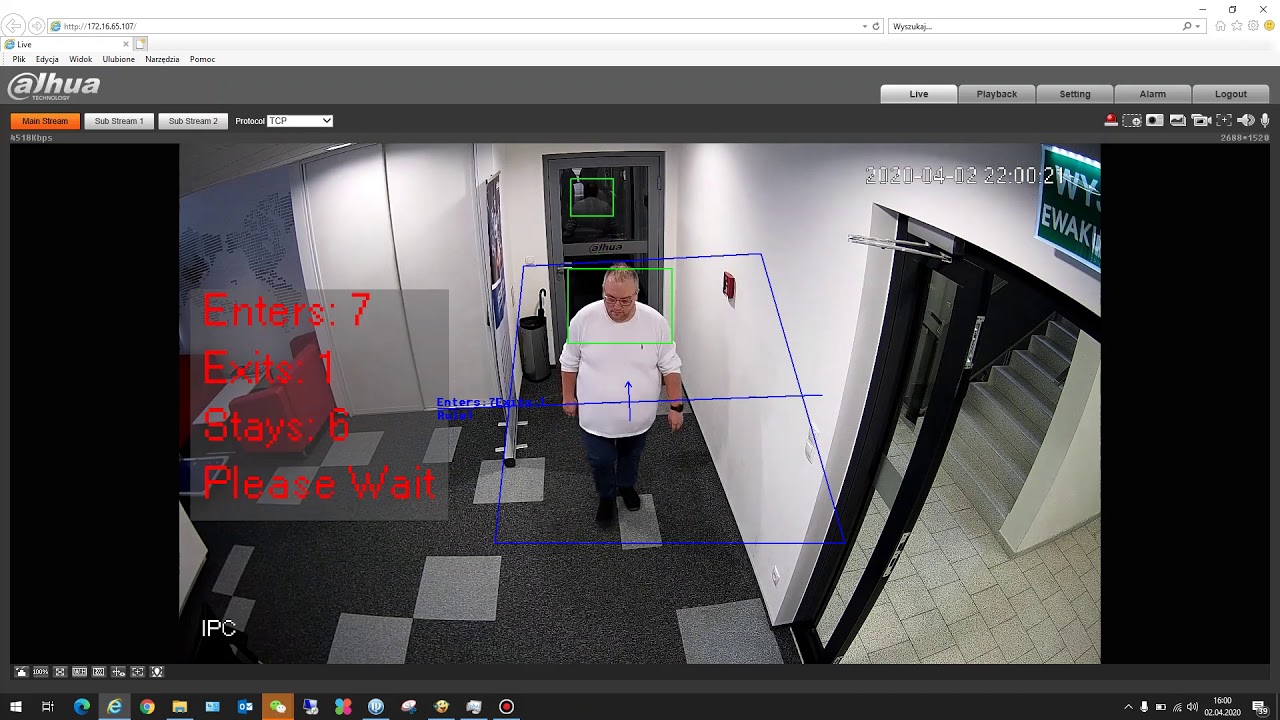
Task: Select the easy focus crosshair icon
Action: click(1224, 121)
